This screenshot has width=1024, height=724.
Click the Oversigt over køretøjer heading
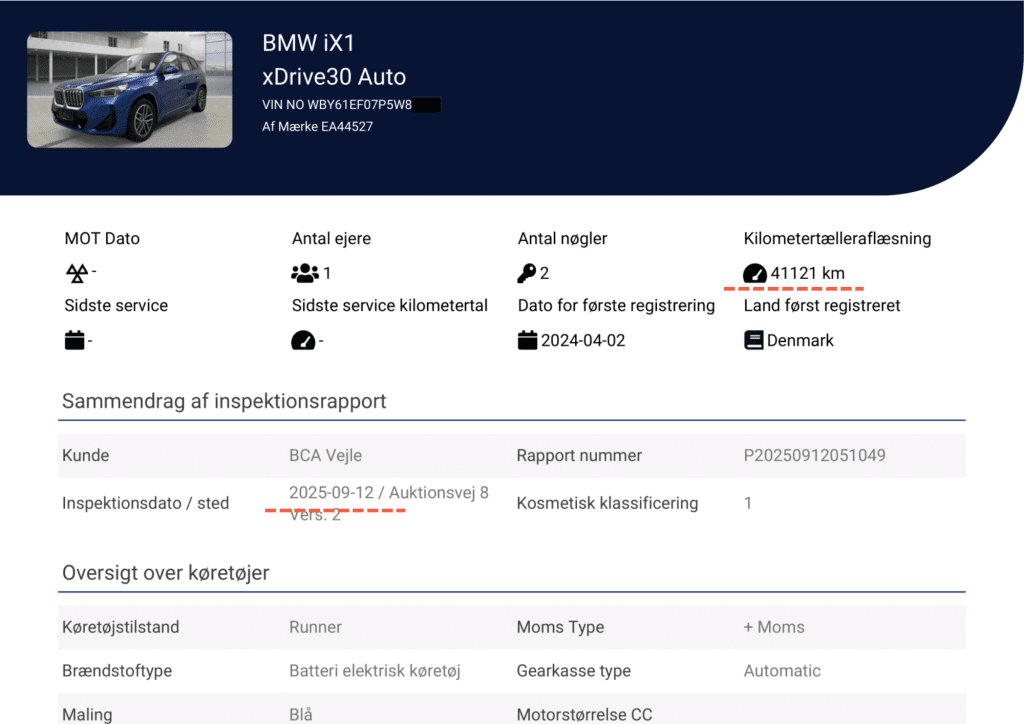[165, 574]
